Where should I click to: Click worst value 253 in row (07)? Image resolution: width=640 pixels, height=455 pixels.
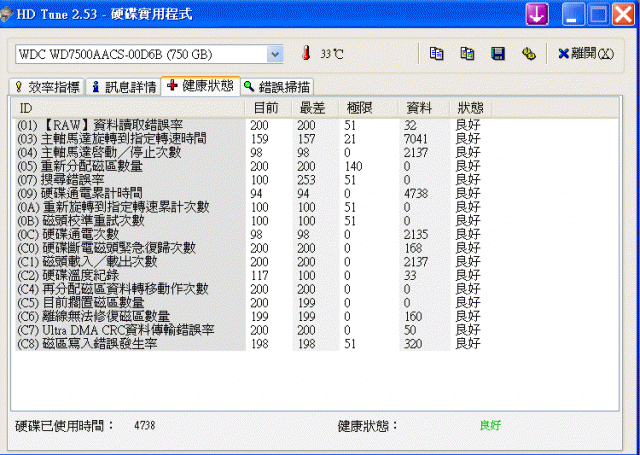pos(306,180)
